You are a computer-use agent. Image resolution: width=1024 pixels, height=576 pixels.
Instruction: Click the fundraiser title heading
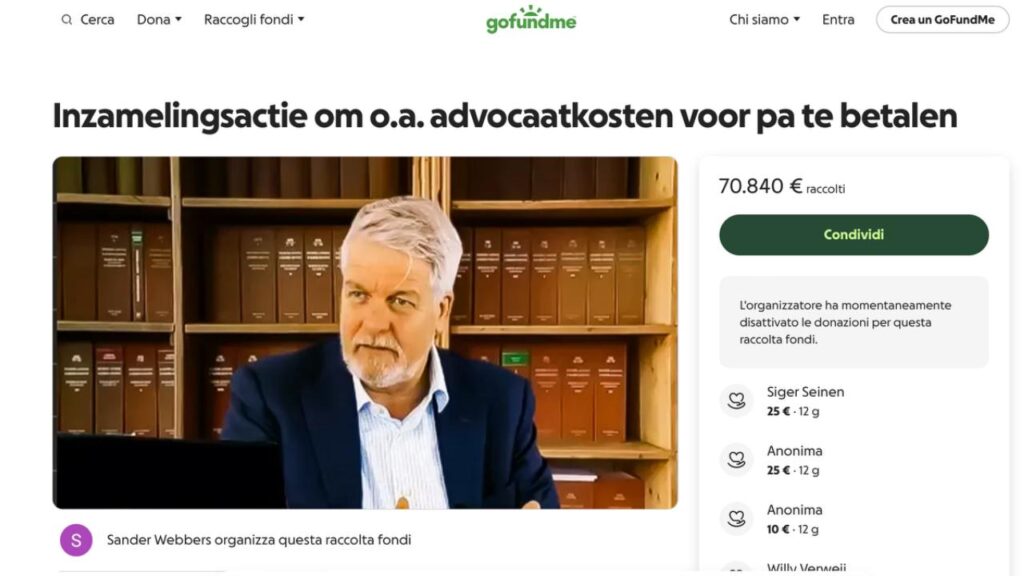tap(505, 116)
